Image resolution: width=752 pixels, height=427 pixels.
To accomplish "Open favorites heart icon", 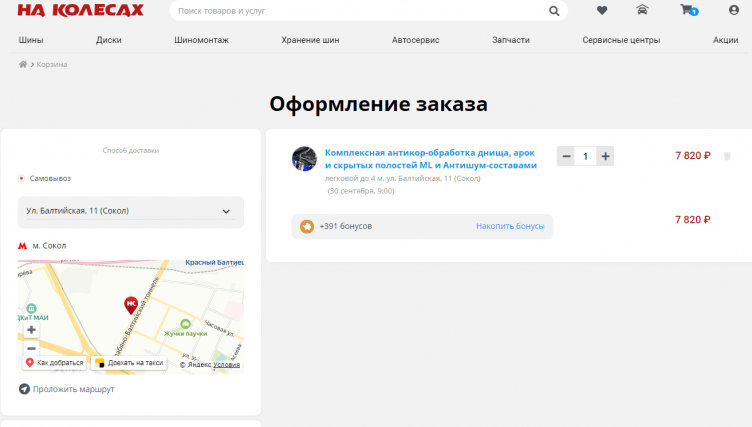I will coord(602,11).
